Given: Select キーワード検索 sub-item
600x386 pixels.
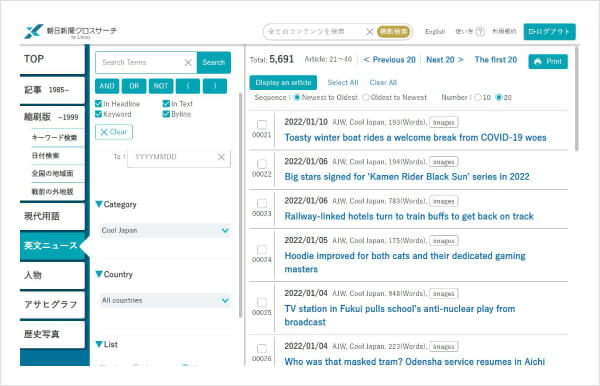Looking at the screenshot, I should point(54,138).
